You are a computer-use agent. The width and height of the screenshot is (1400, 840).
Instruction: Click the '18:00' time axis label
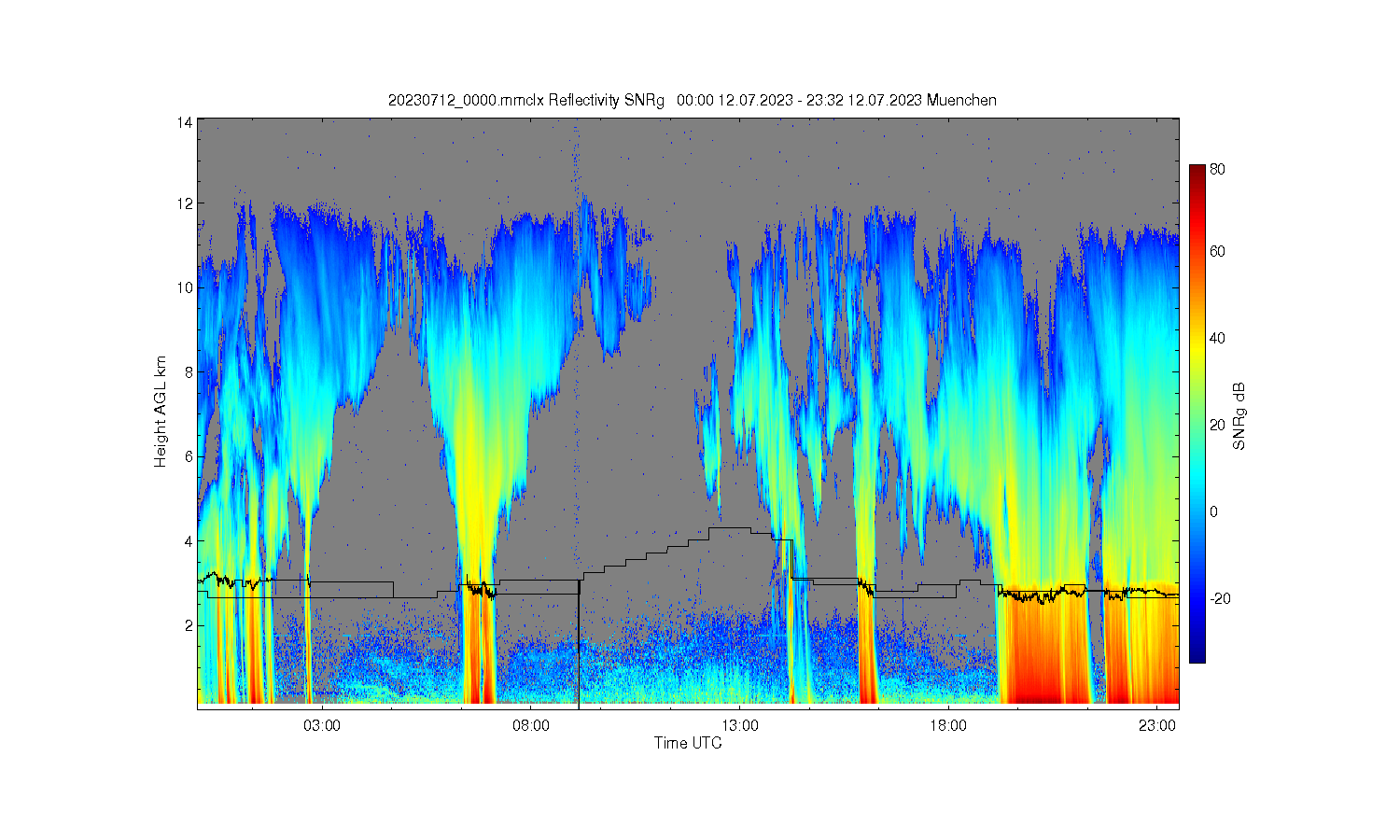(x=948, y=725)
